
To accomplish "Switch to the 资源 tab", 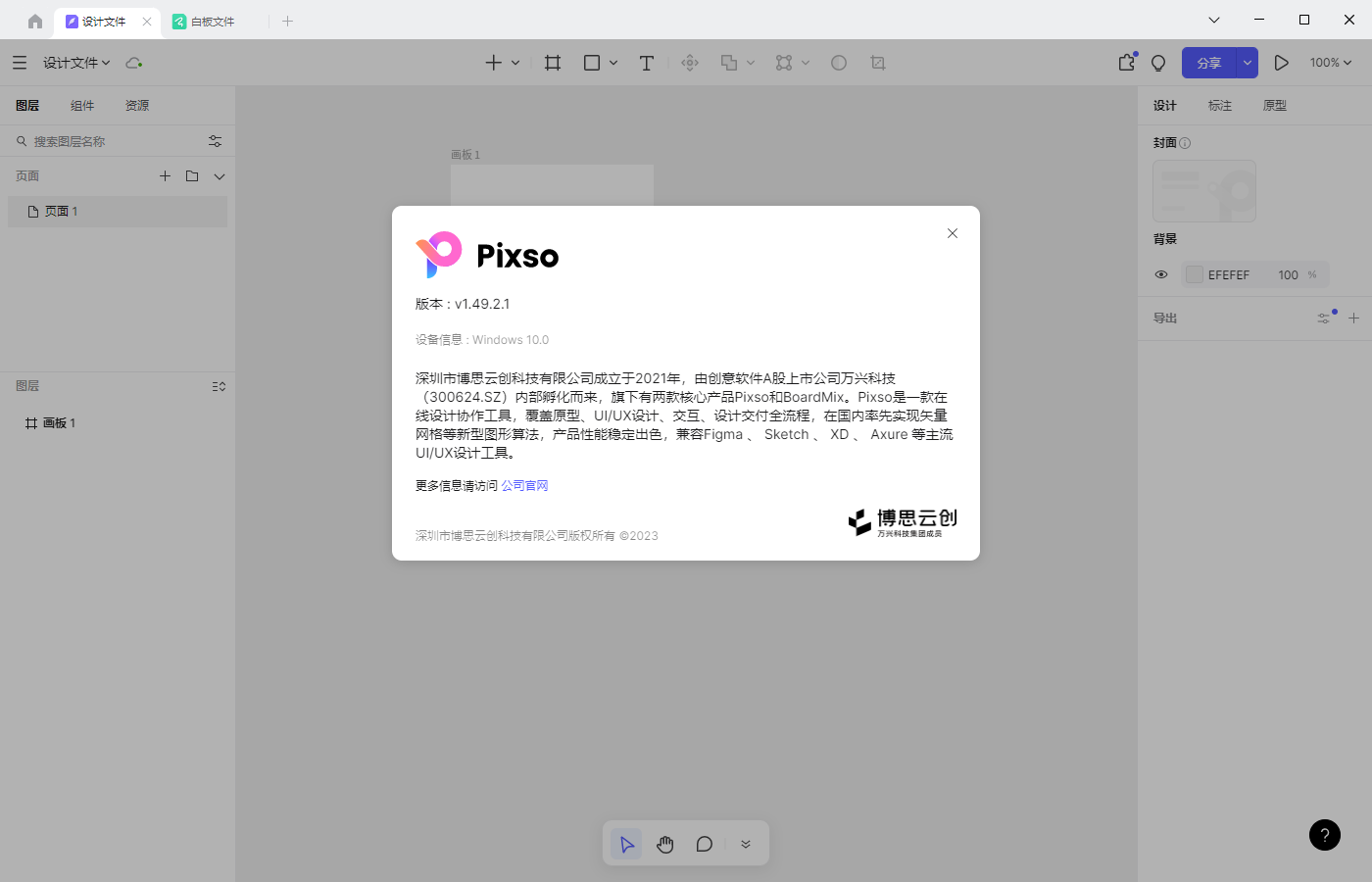I will 137,106.
